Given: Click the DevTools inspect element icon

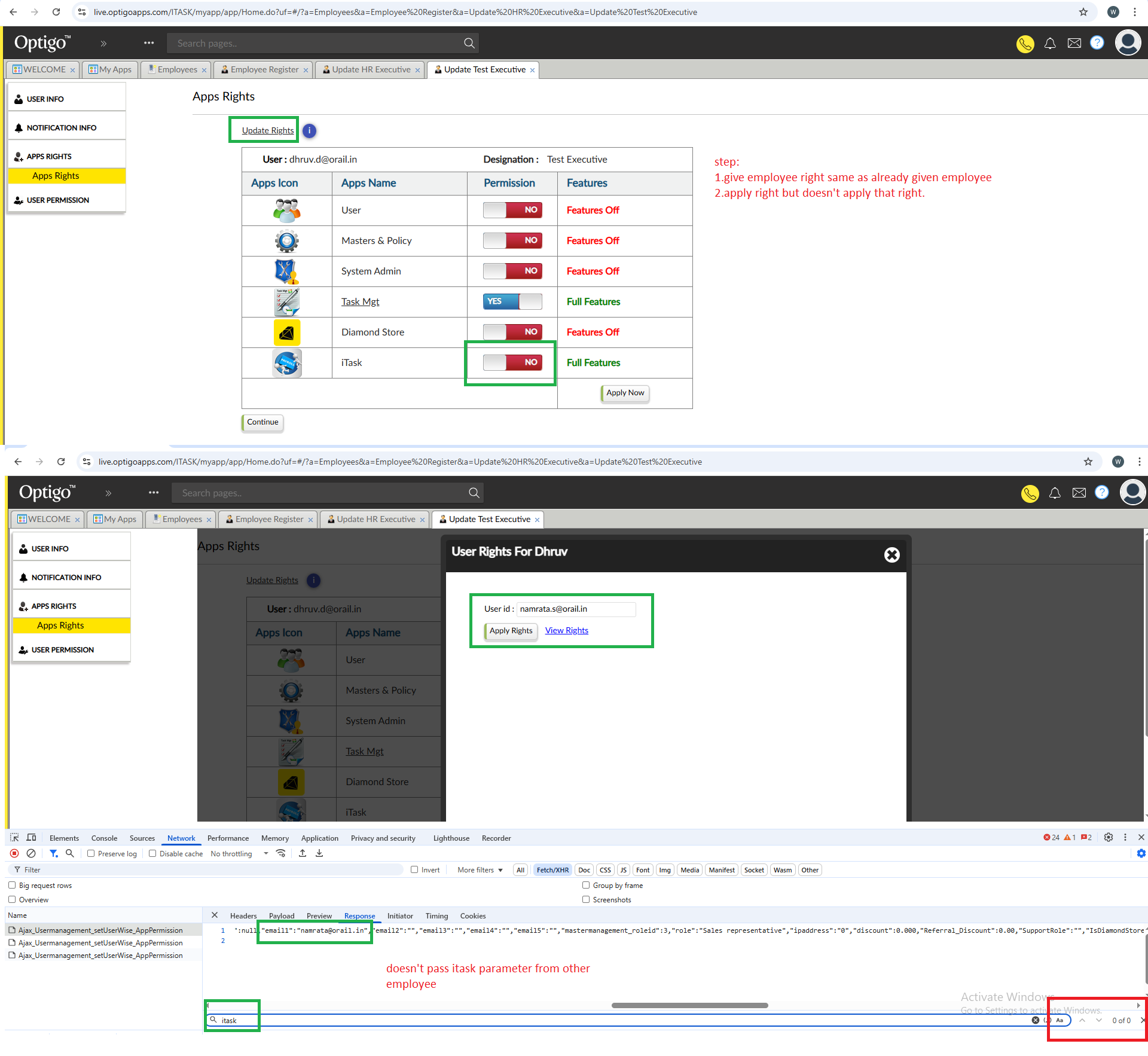Looking at the screenshot, I should 14,837.
